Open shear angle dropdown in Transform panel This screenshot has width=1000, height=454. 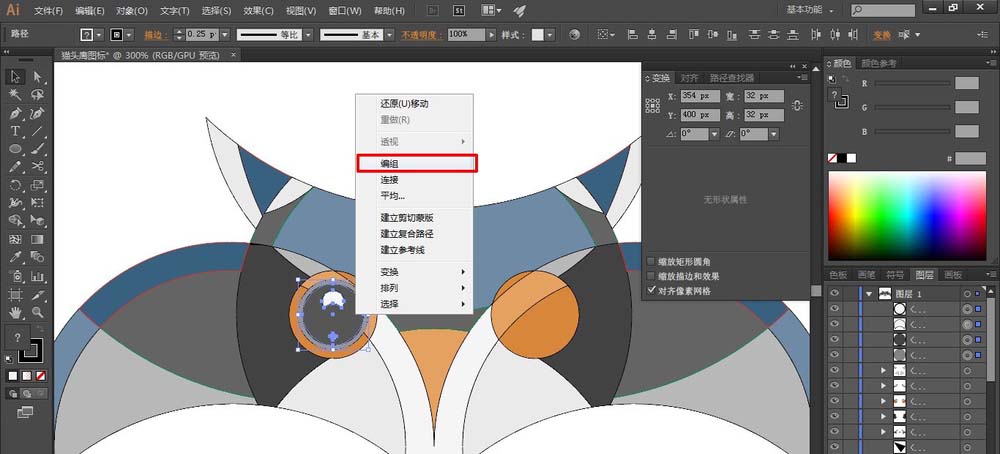774,135
